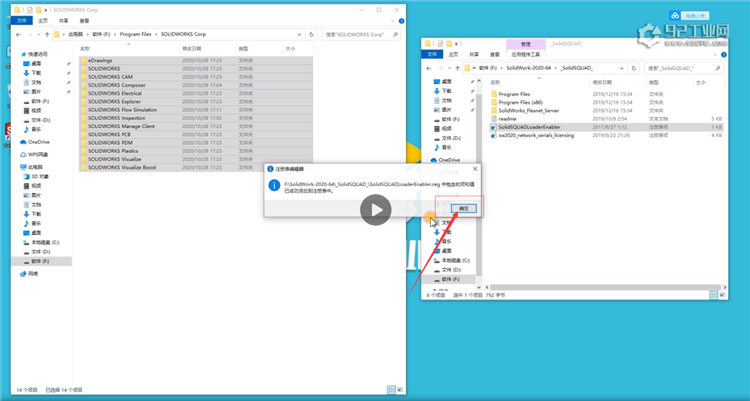The width and height of the screenshot is (750, 401).
Task: Open the 应用程序工具 tab in the _SolidSQUAD_ window
Action: pyautogui.click(x=525, y=55)
